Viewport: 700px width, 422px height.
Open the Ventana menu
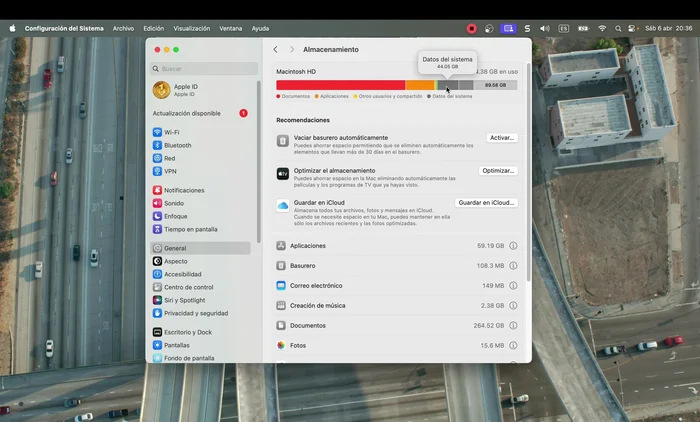coord(230,29)
